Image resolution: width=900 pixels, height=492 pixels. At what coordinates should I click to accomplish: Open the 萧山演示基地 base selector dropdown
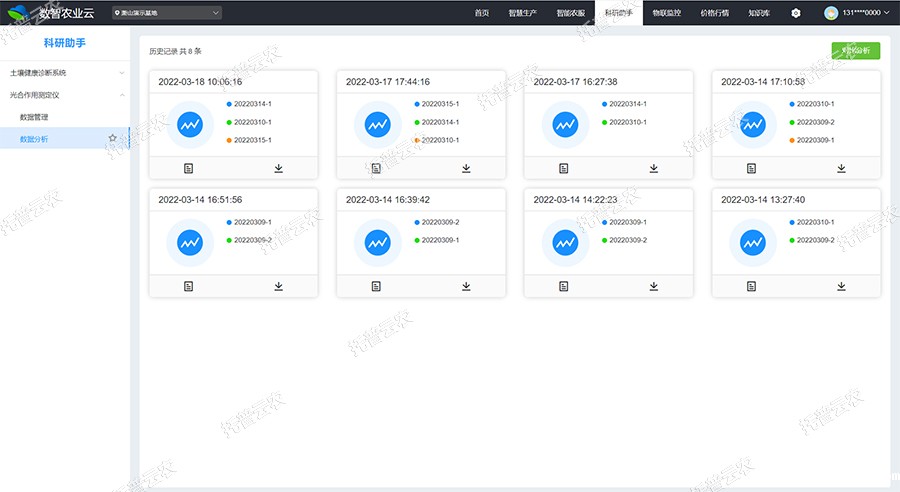point(166,13)
